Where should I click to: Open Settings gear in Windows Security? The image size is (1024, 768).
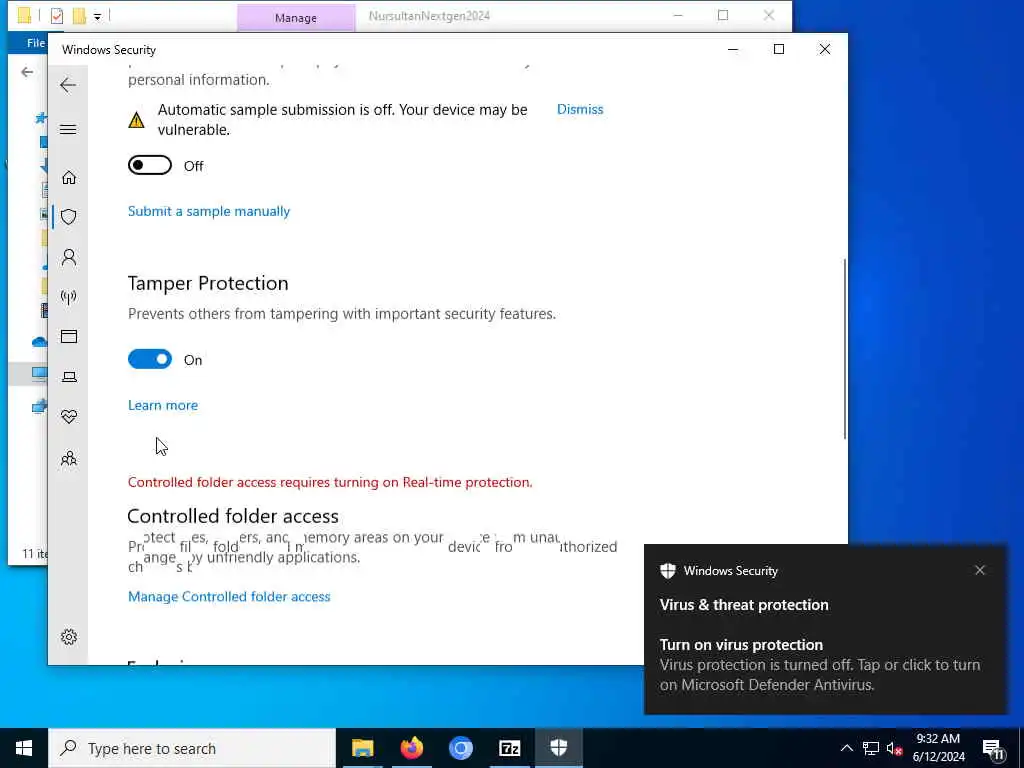click(x=69, y=637)
